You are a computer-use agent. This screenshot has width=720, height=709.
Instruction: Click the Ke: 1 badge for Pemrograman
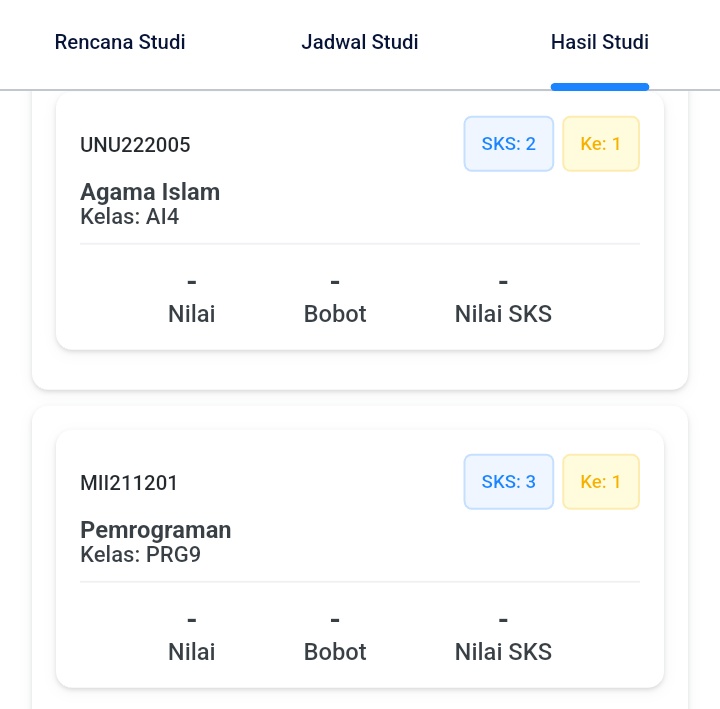(601, 482)
